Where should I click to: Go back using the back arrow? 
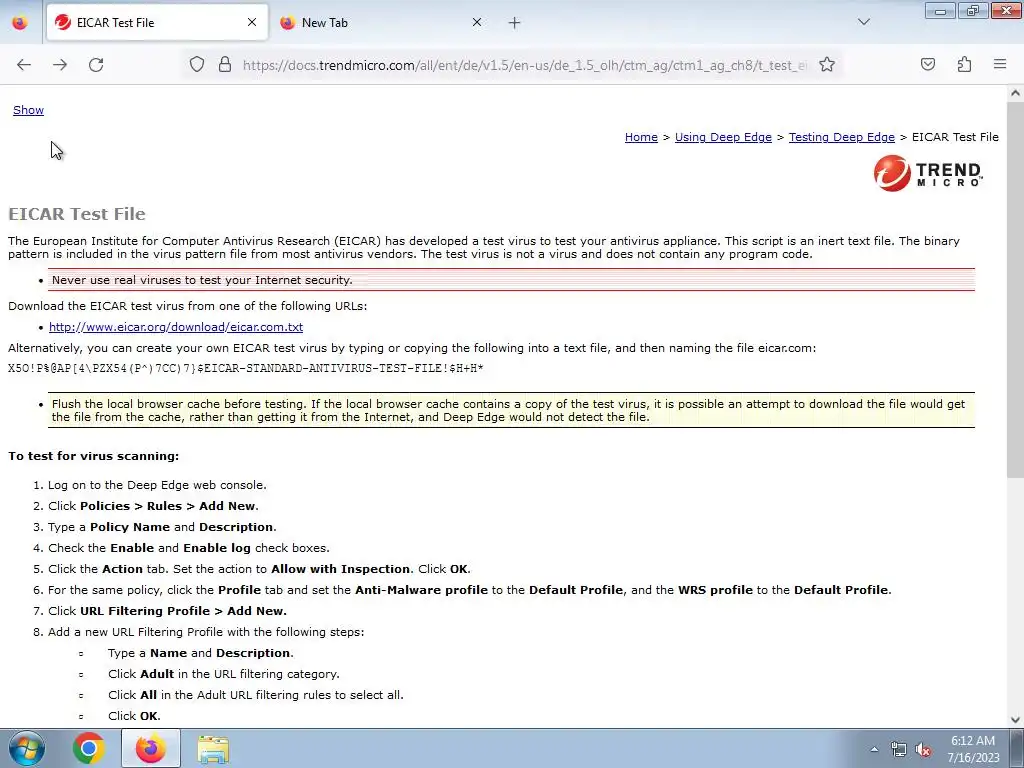pyautogui.click(x=24, y=65)
